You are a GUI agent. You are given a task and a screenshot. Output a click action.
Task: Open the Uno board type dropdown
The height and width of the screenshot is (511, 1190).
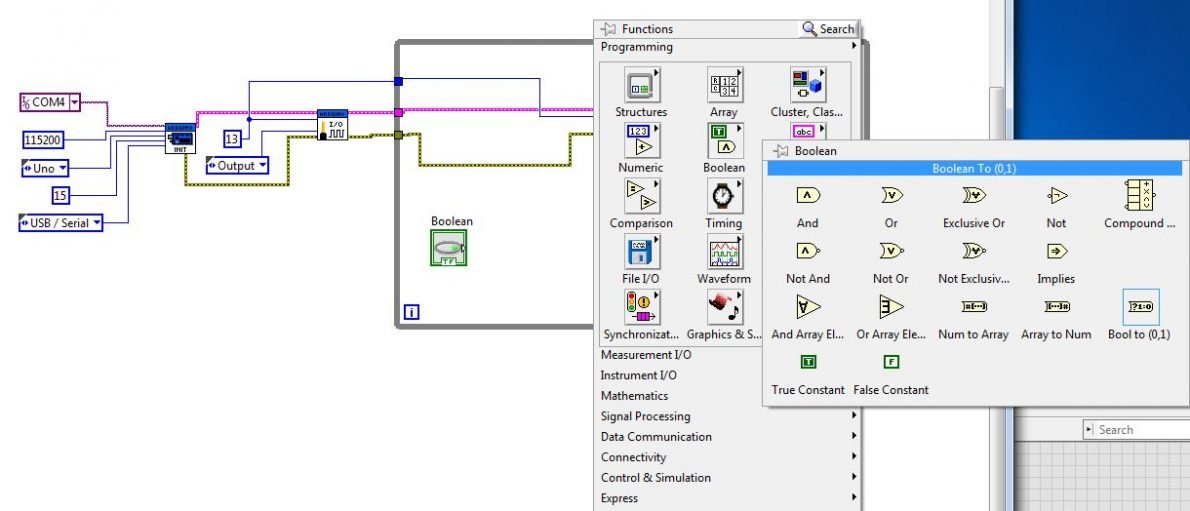tap(62, 168)
